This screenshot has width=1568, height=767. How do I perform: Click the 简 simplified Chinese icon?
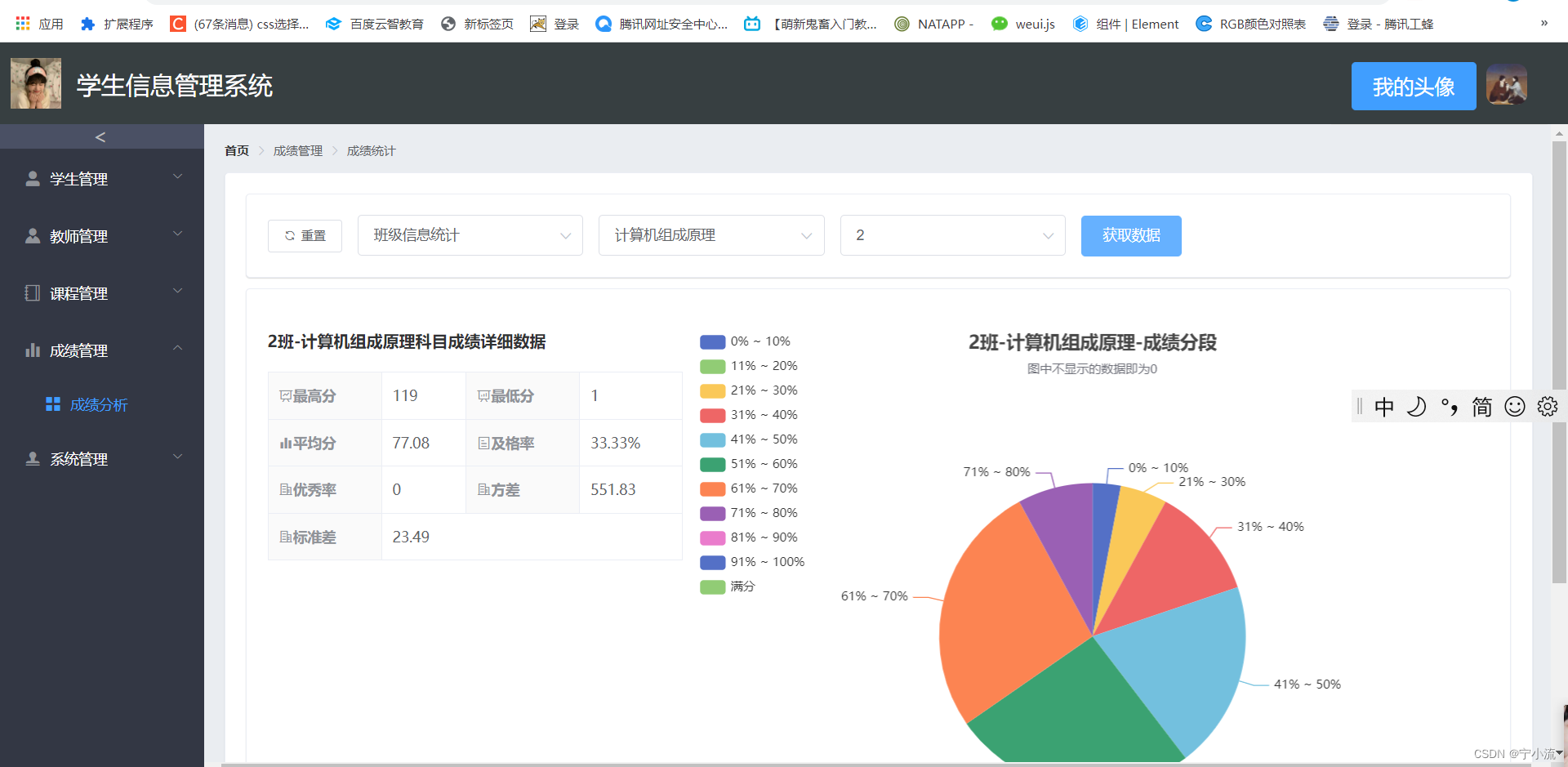[1481, 406]
